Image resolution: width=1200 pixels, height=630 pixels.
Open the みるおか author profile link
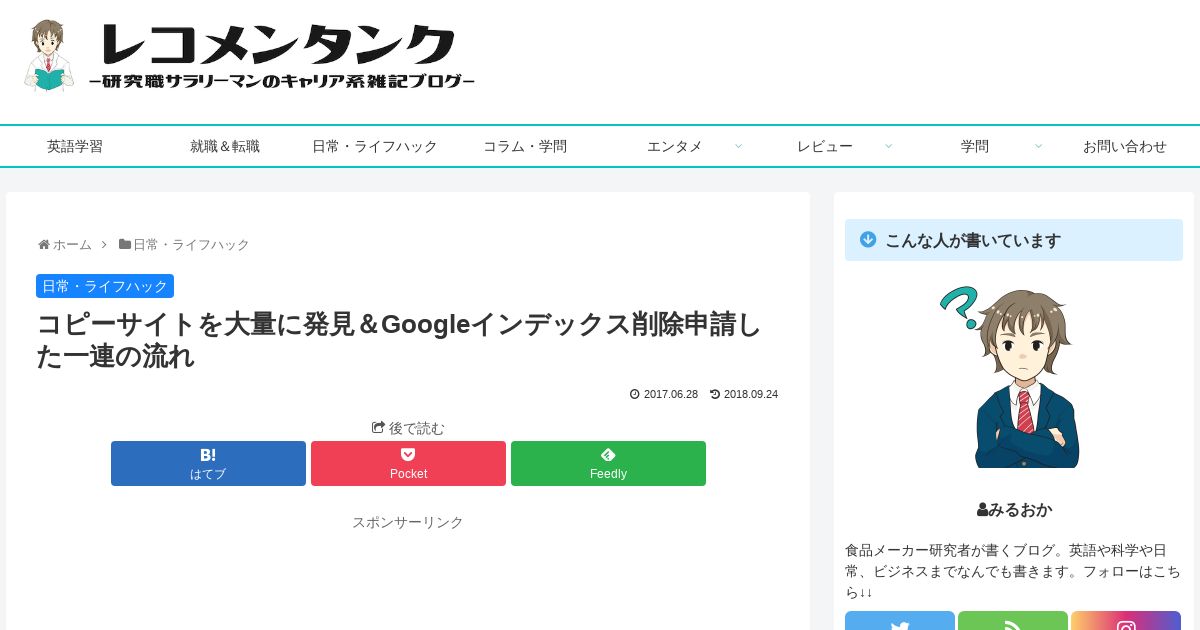(1020, 510)
